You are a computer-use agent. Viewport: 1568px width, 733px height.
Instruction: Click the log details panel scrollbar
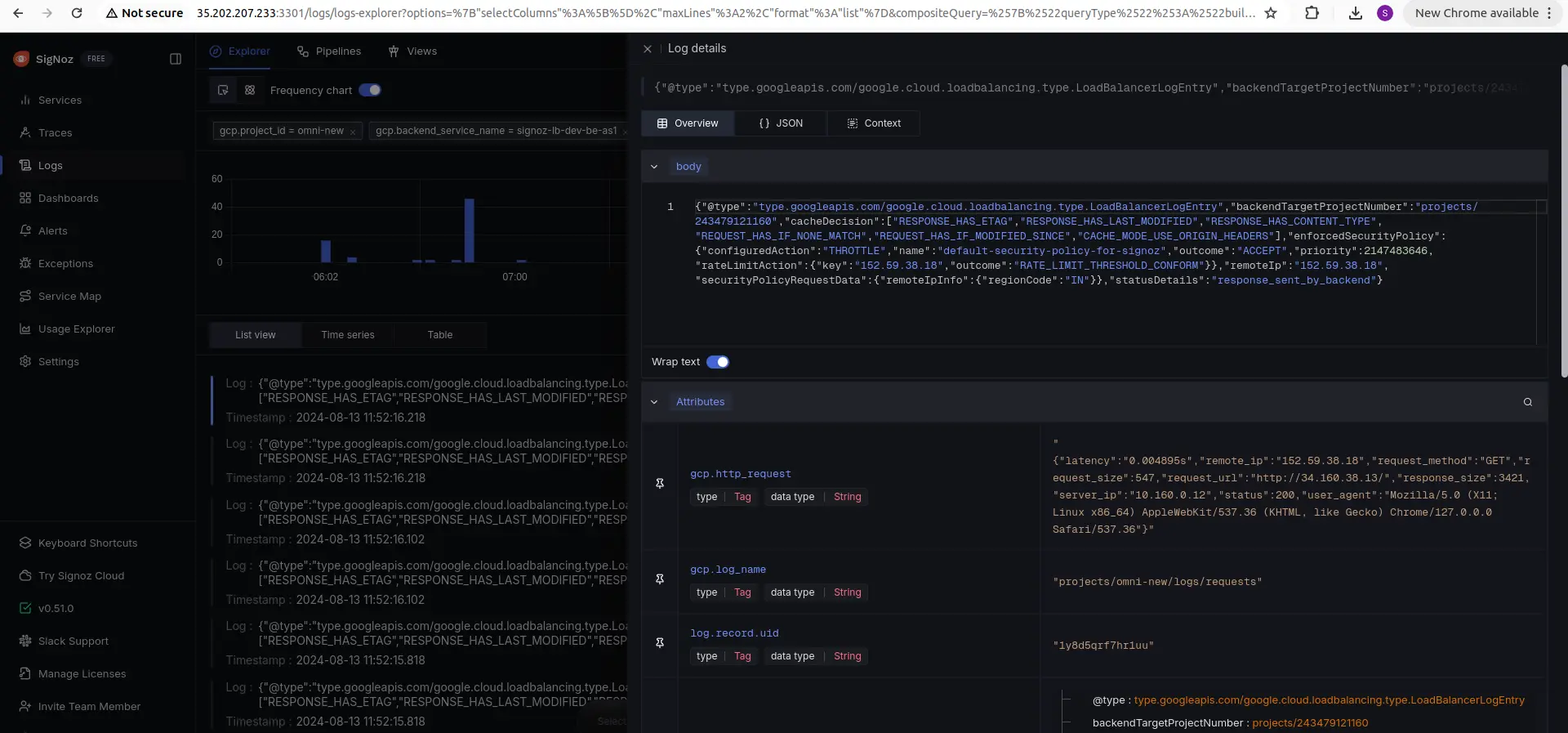click(x=1563, y=221)
